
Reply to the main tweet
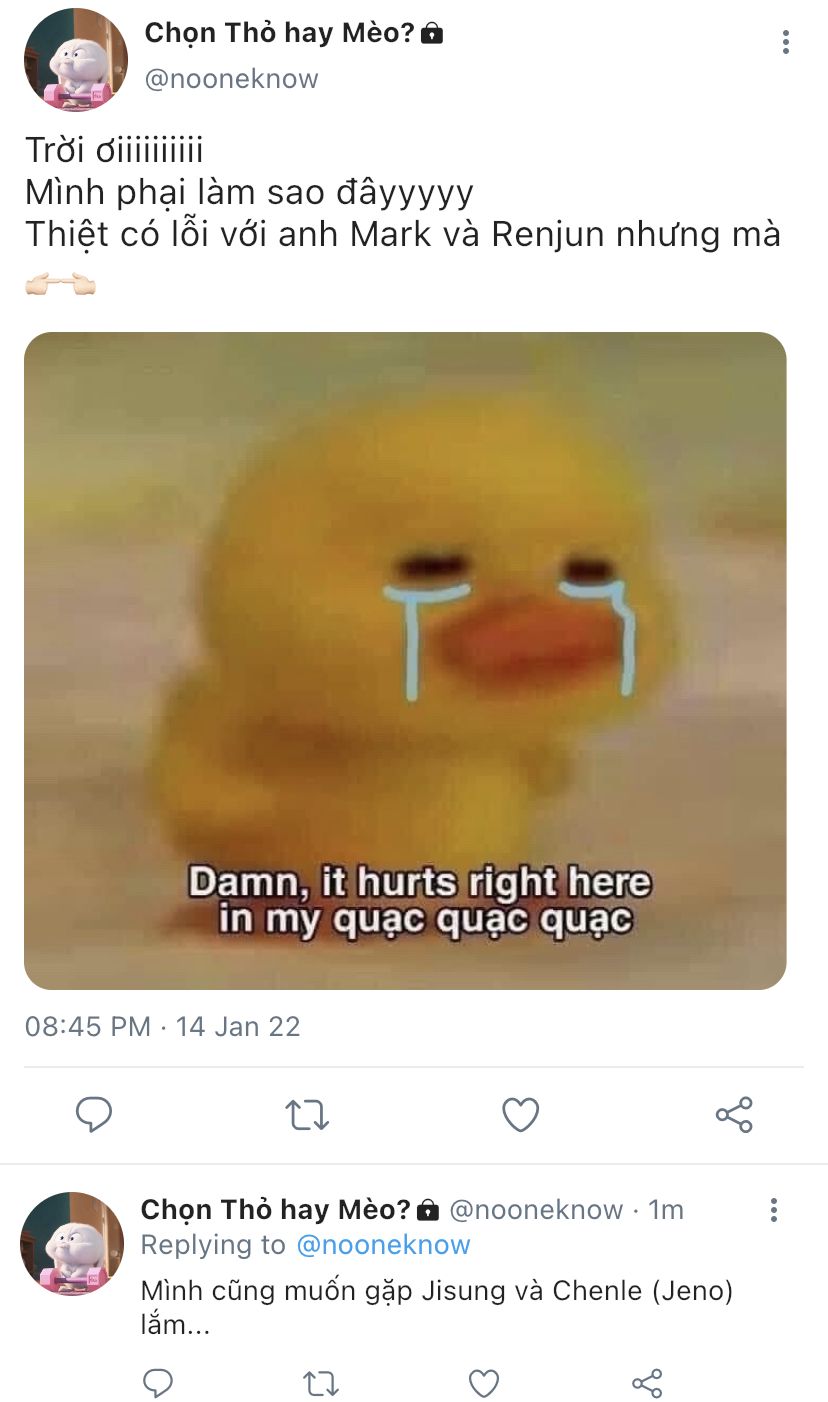pos(94,1114)
